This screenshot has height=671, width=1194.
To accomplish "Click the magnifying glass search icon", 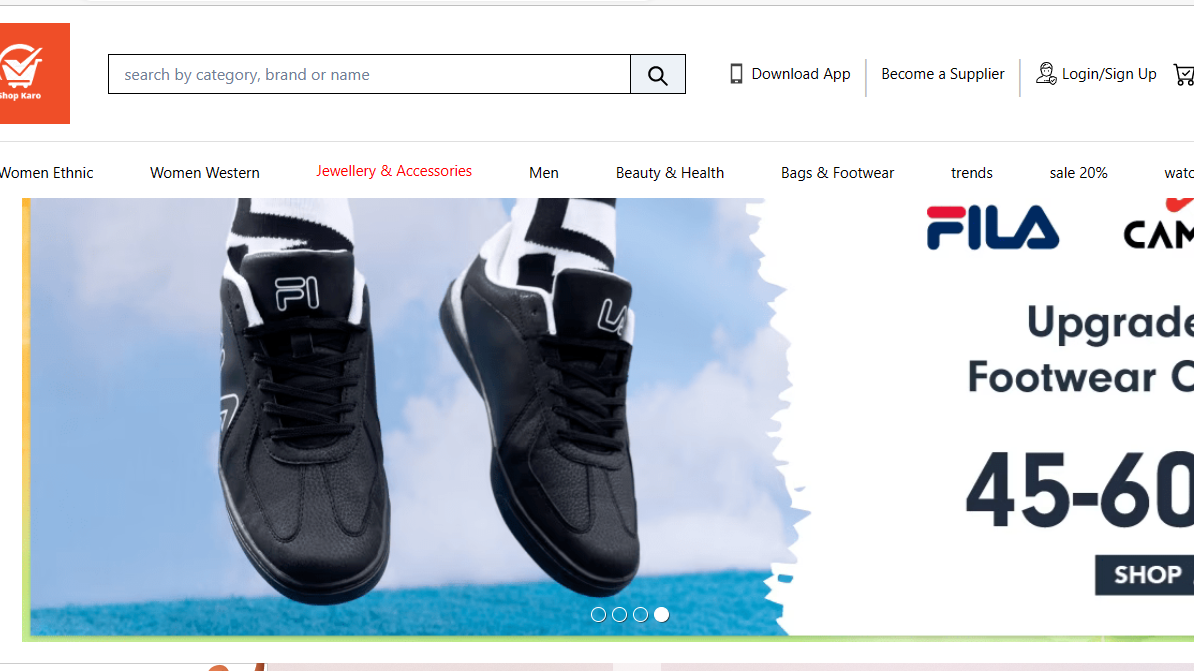I will (x=657, y=75).
